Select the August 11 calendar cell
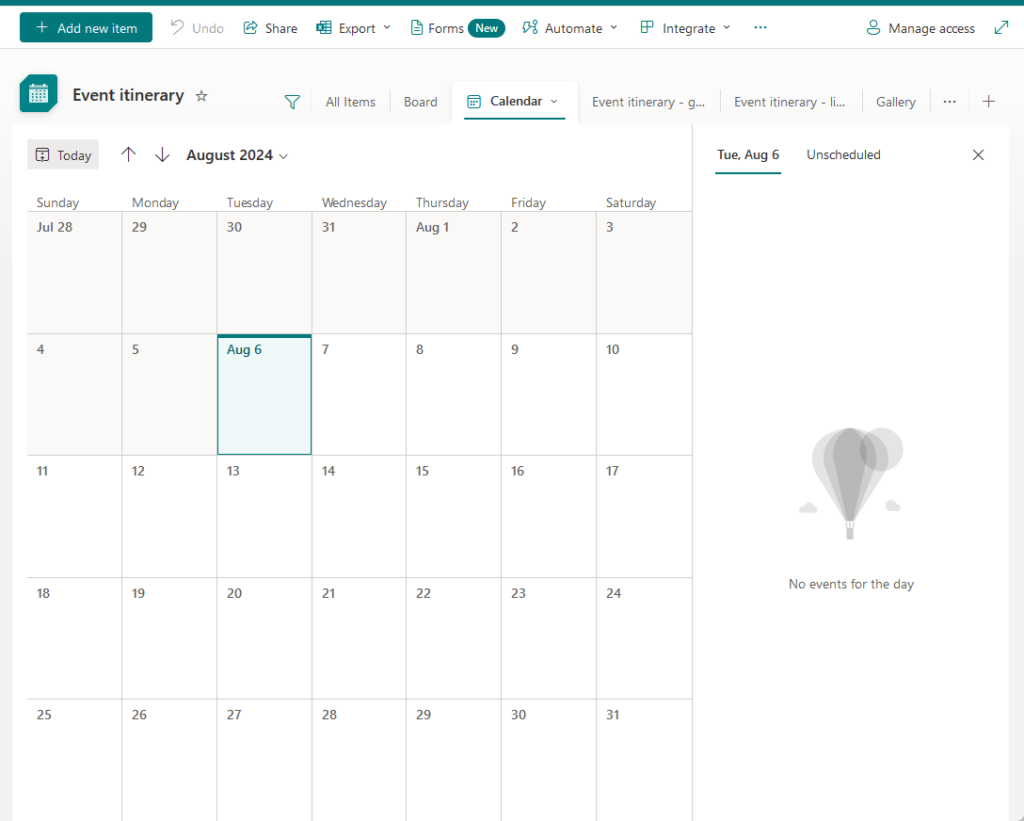The width and height of the screenshot is (1024, 821). 74,516
